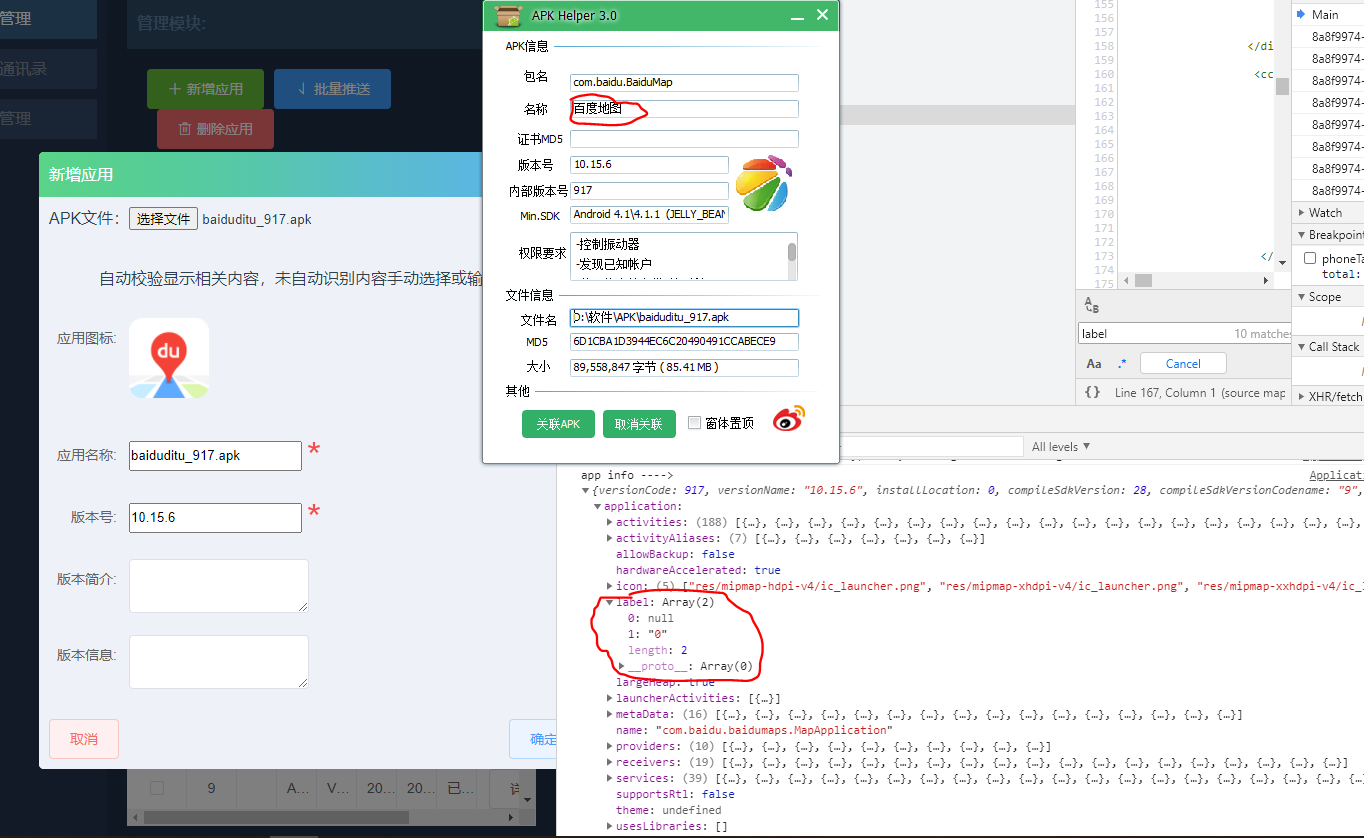Screen dimensions: 1364x838
Task: Collapse the label Array(2) entry
Action: point(611,601)
